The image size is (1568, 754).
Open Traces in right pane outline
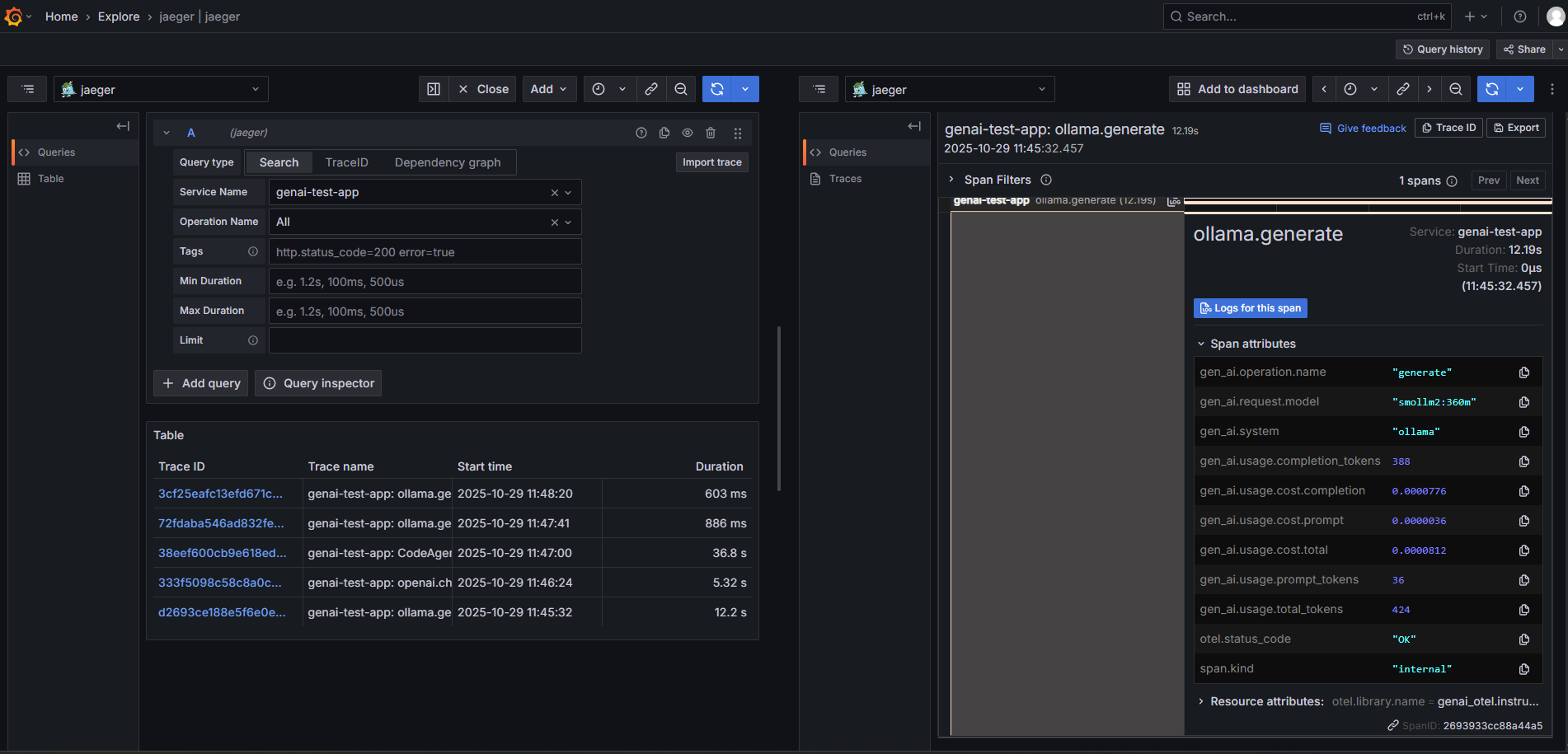(x=845, y=179)
